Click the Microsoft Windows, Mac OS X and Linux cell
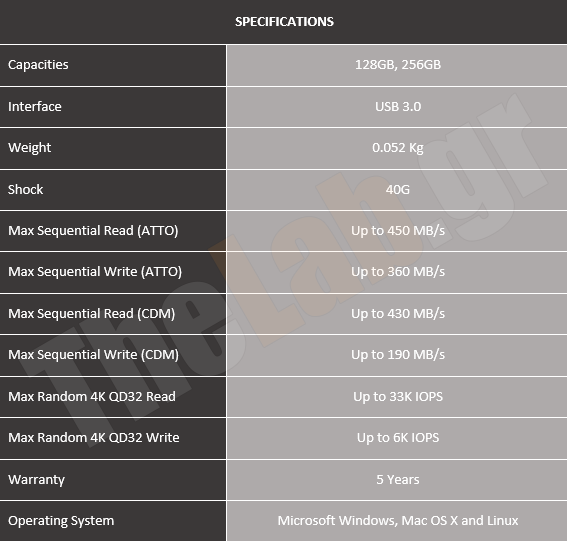567x541 pixels. pos(398,520)
